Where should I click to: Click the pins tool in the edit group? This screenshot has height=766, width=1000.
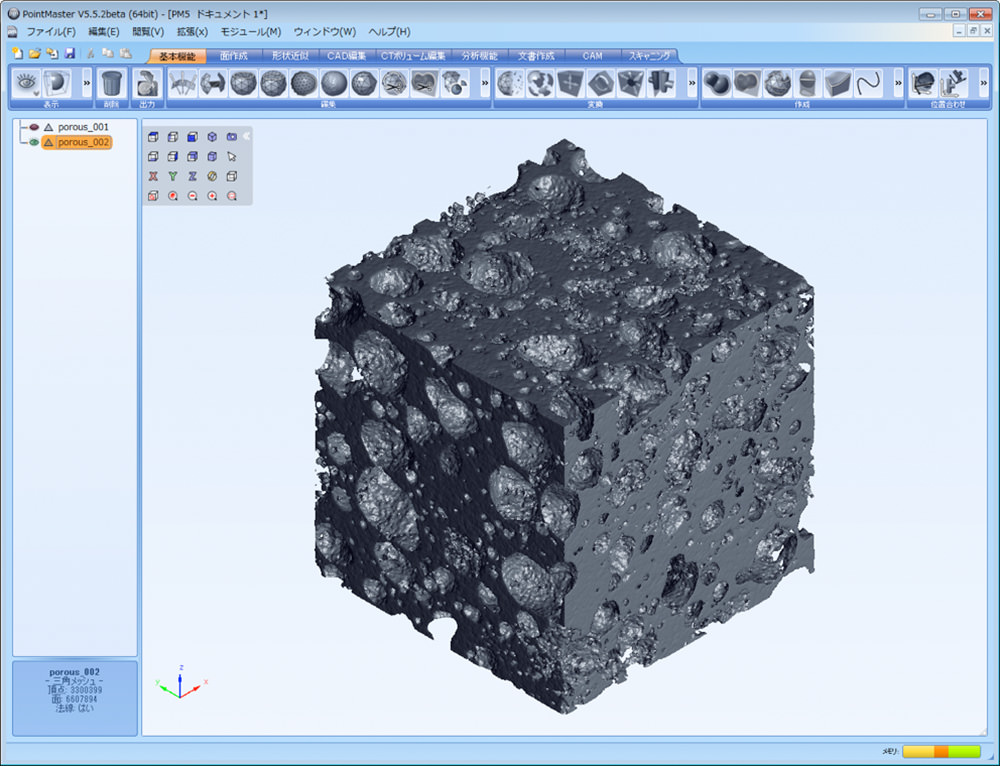click(182, 84)
